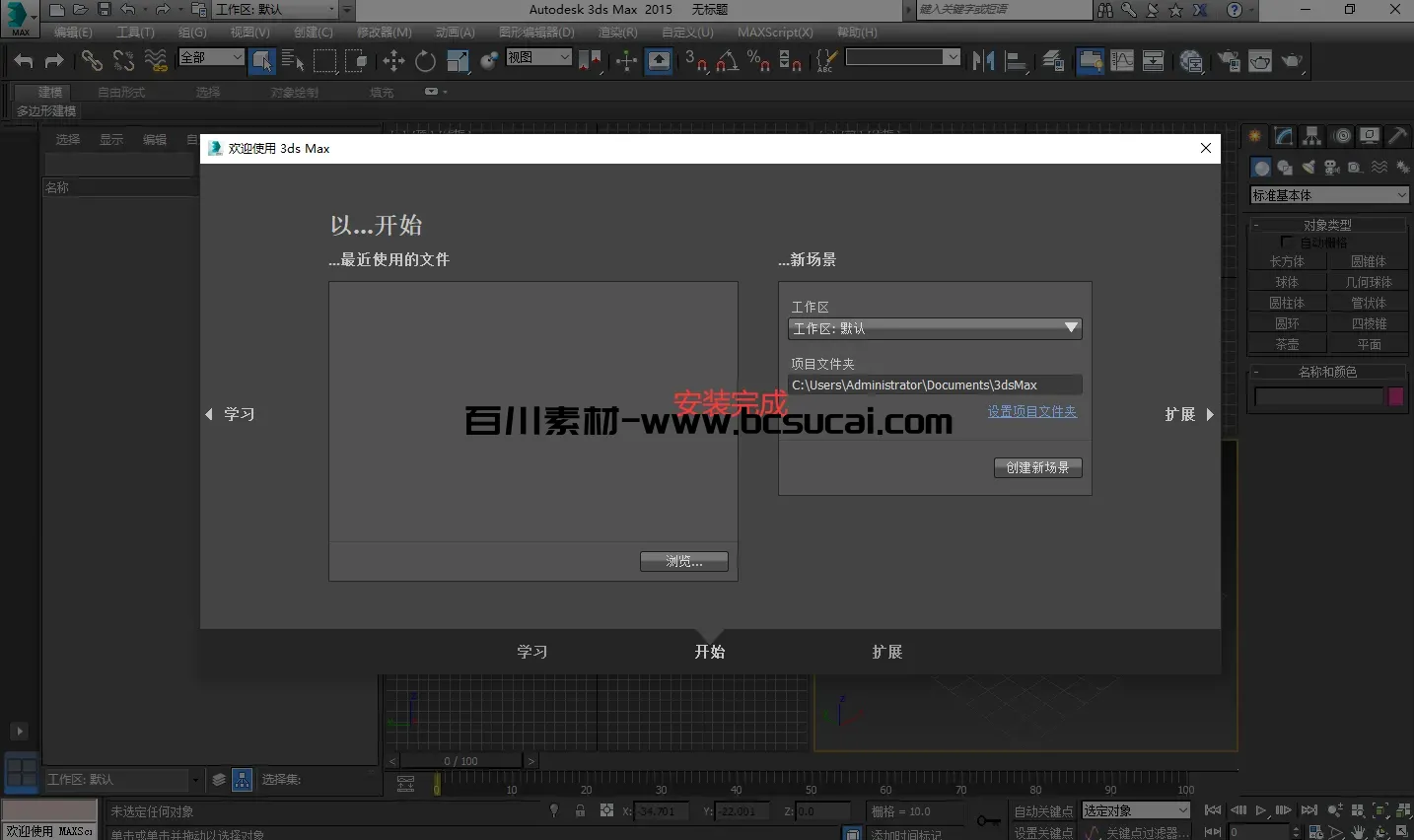
Task: Click the 3ds Max application logo button
Action: click(x=19, y=18)
